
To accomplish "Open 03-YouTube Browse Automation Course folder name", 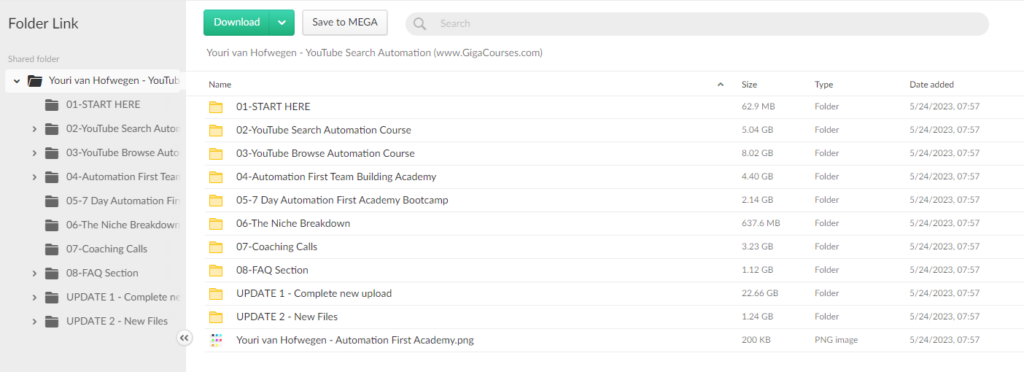I will click(x=325, y=154).
